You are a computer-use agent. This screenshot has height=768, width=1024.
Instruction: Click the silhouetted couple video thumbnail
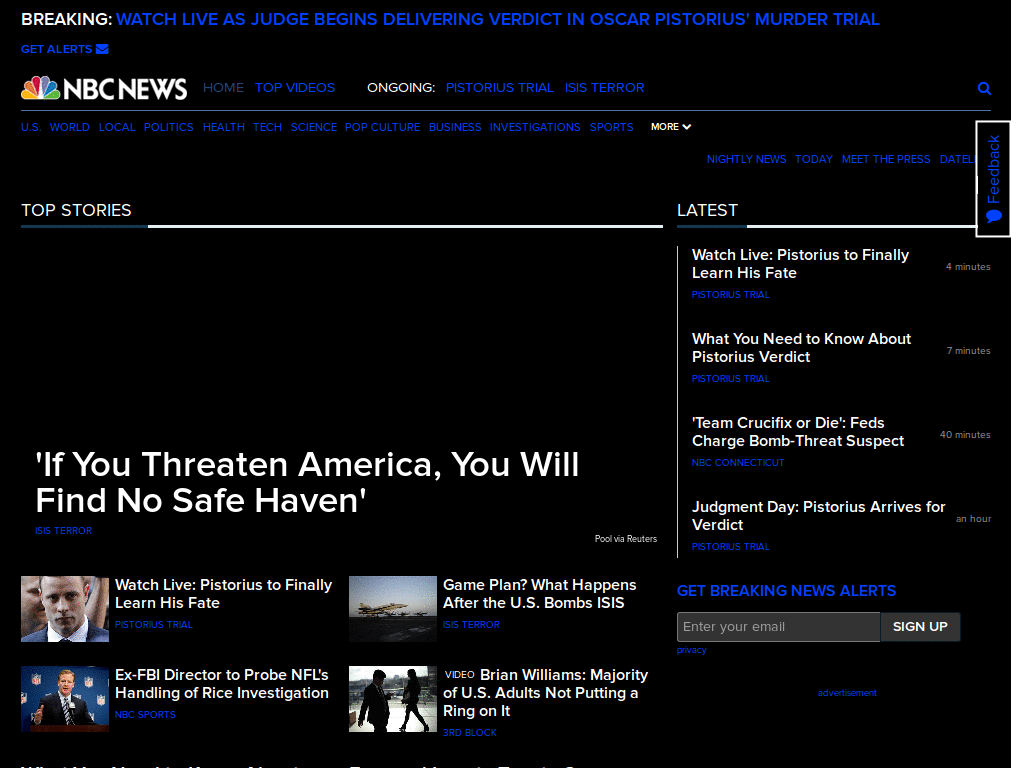(392, 699)
